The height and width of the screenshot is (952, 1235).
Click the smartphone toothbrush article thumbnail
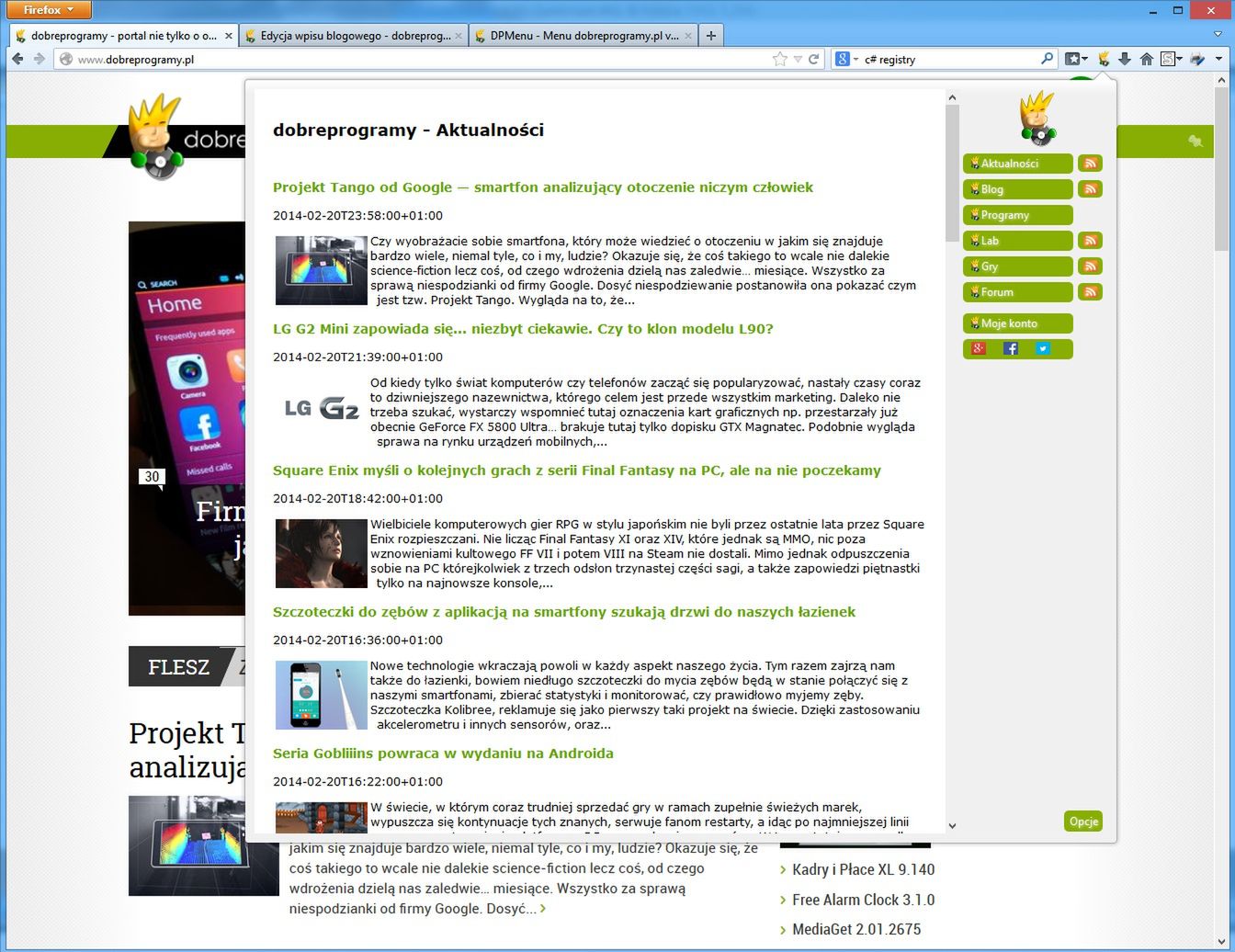point(322,695)
